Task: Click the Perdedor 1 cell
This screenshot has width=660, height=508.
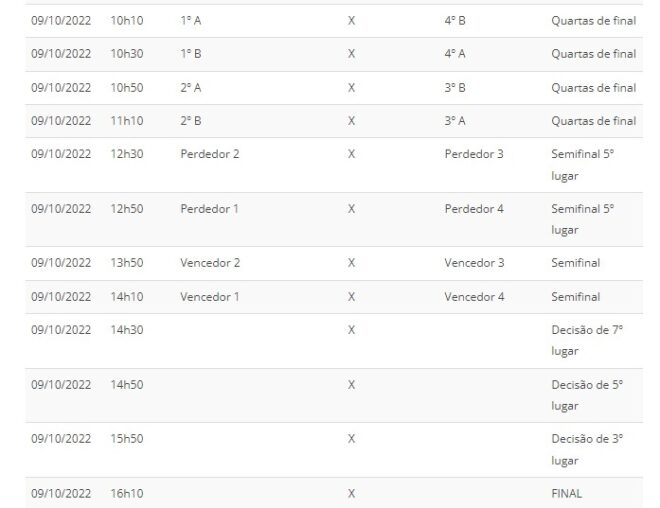Action: click(x=209, y=209)
